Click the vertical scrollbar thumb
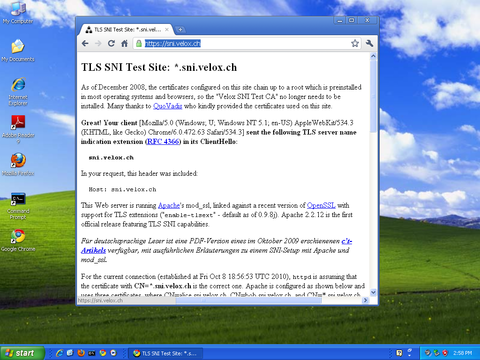This screenshot has width=480, height=360. point(373,97)
